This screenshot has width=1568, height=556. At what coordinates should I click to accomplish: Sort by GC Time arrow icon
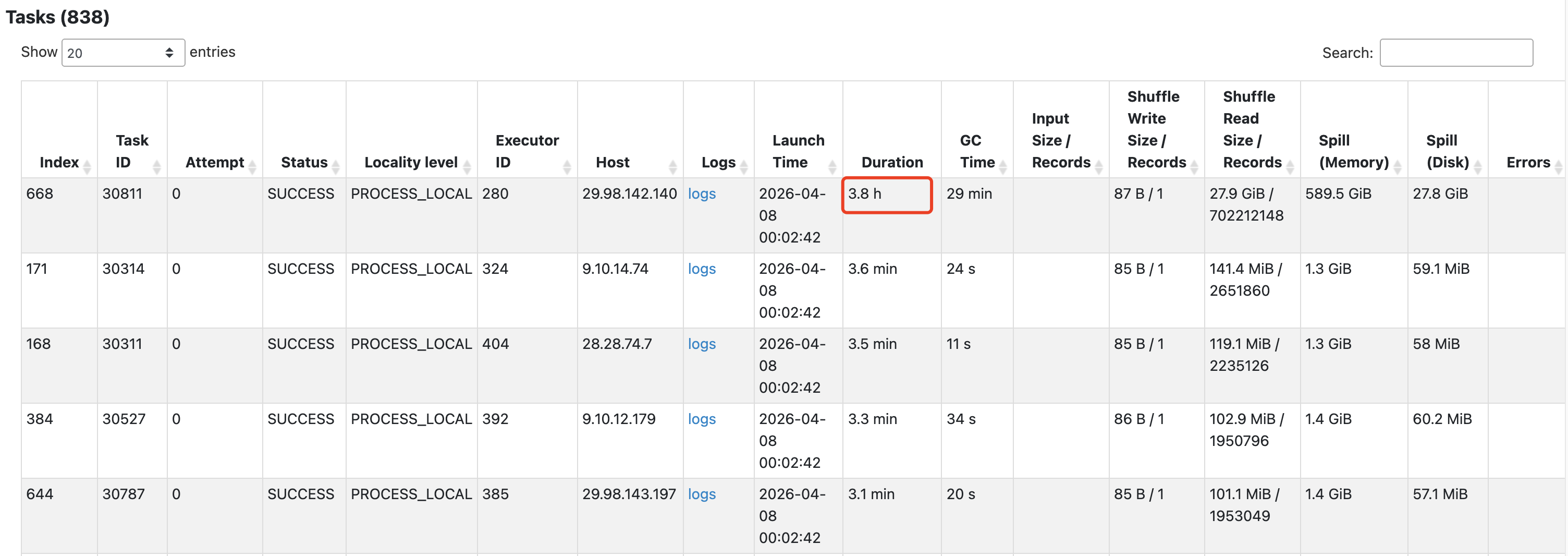[x=1002, y=166]
